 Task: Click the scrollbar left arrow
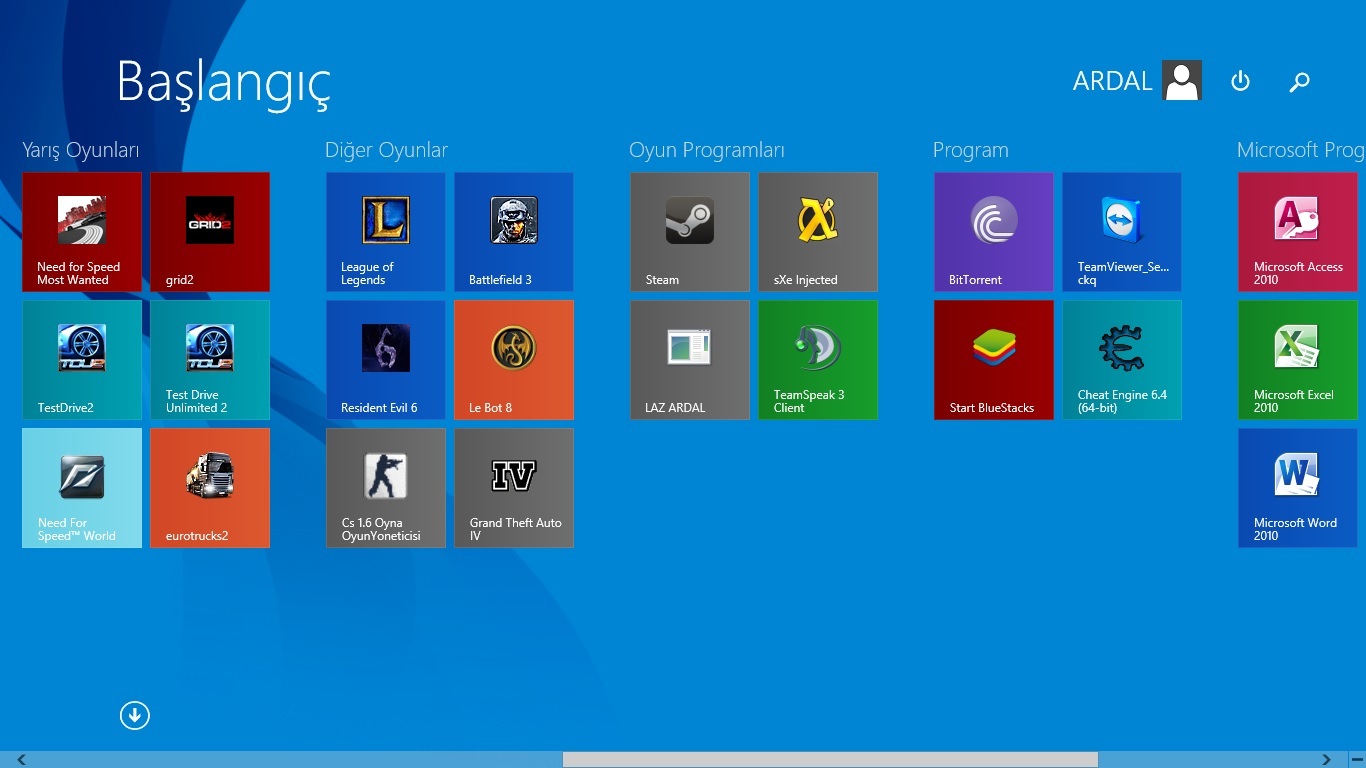point(21,760)
